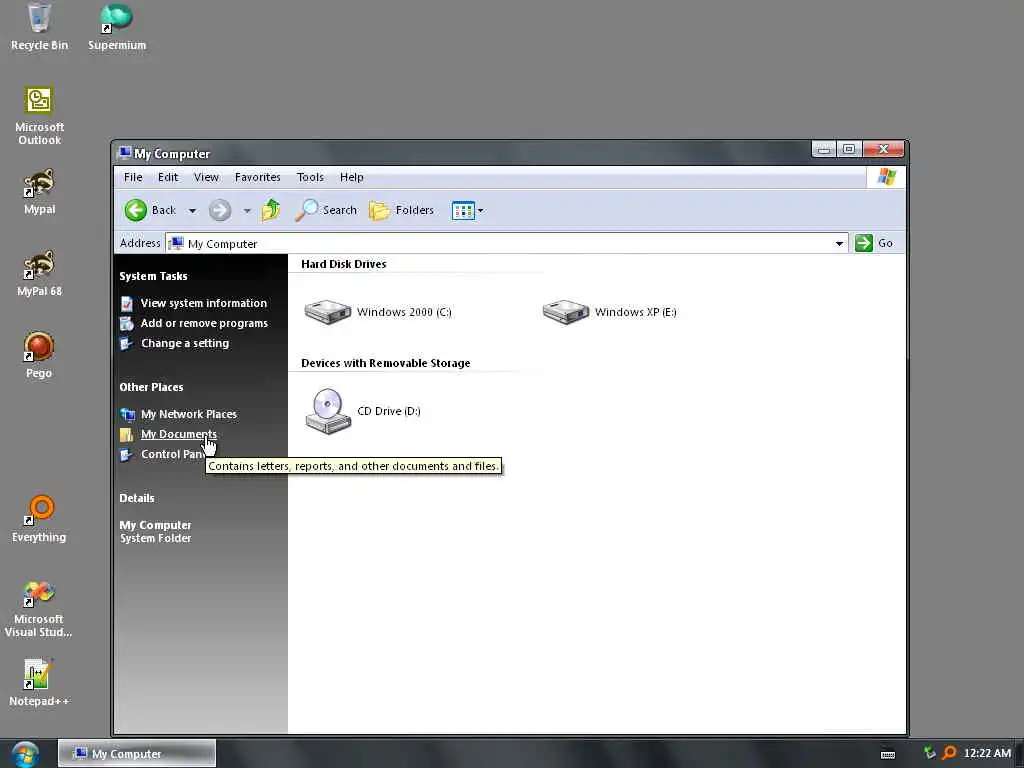Screen dimensions: 1024x768
Task: Click the network connection tray icon
Action: [x=930, y=753]
